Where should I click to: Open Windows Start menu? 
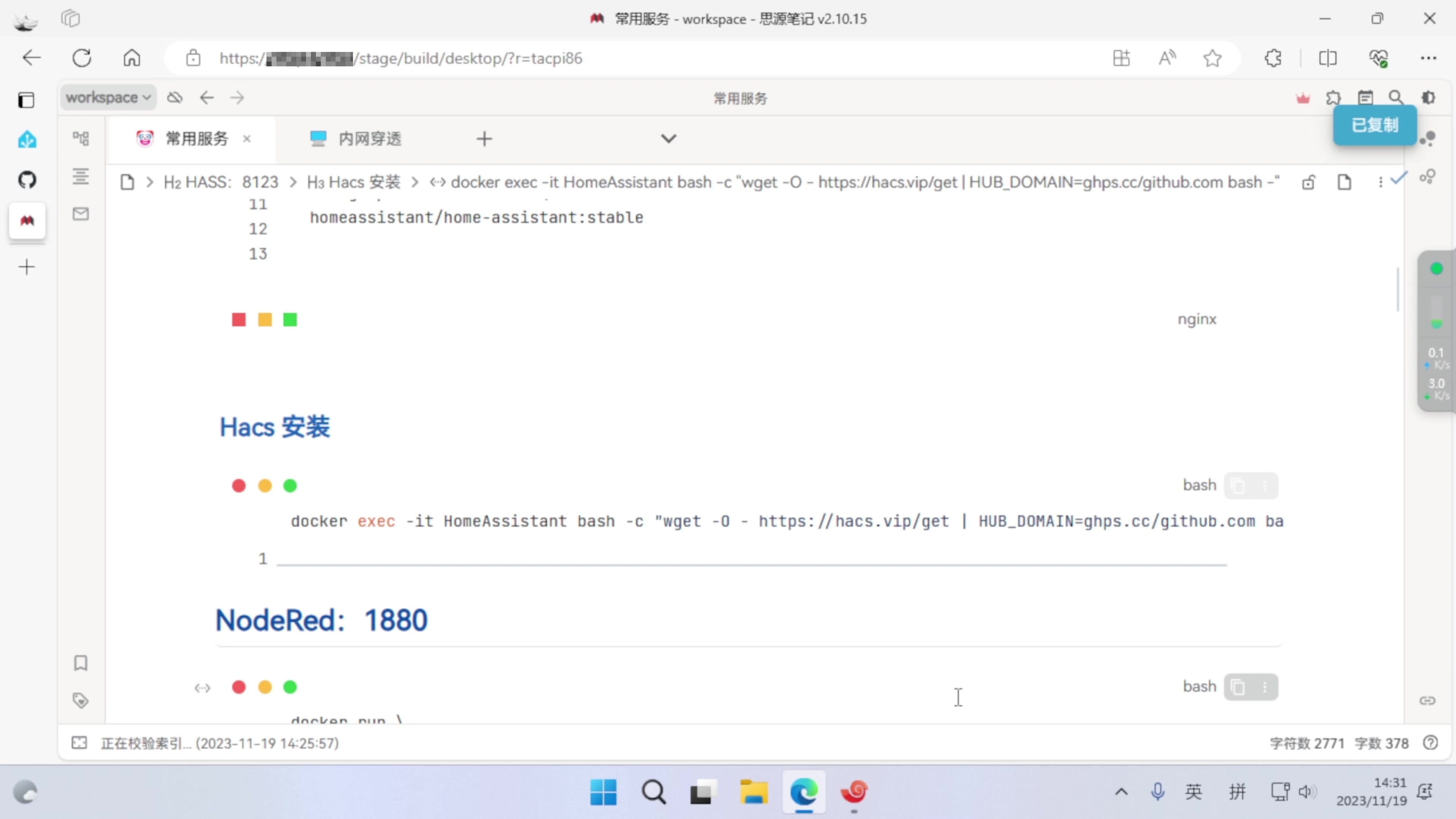pos(603,792)
